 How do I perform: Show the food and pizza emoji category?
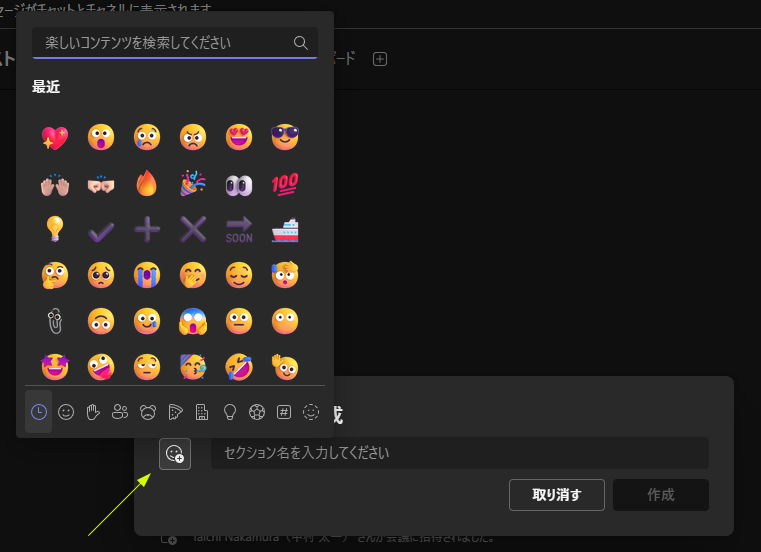click(175, 411)
